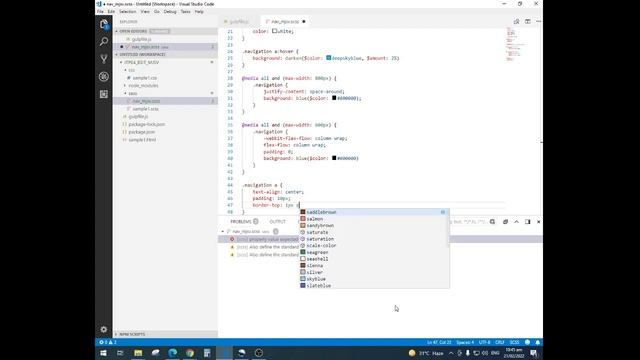Open the File menu
640x360 pixels.
(x=100, y=12)
